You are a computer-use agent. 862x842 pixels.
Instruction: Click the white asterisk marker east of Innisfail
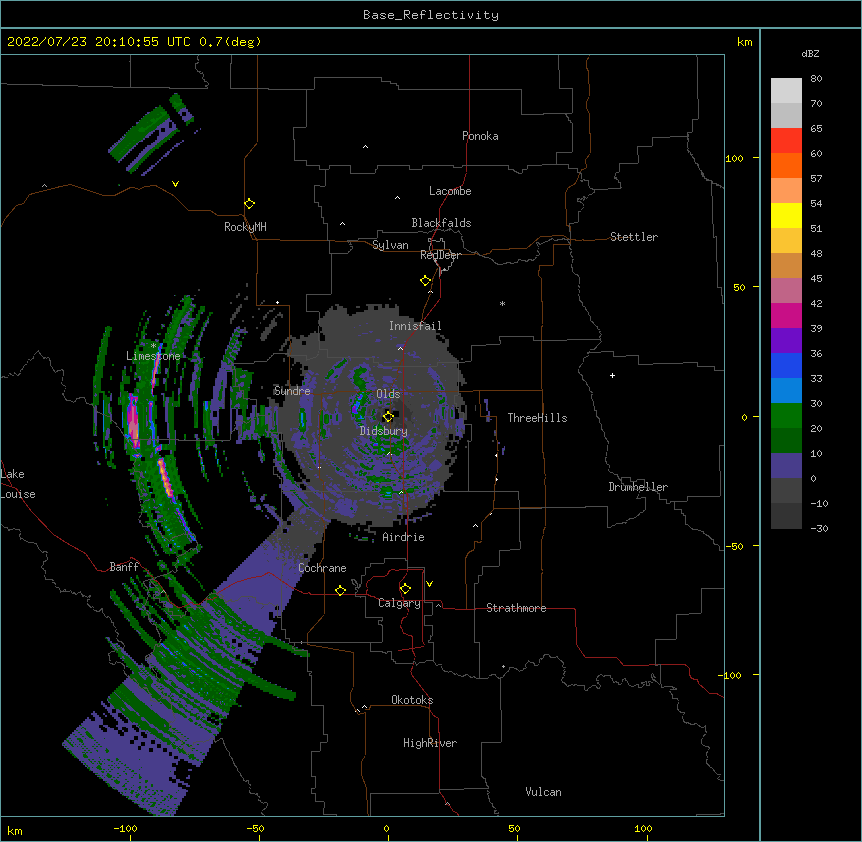[x=502, y=303]
